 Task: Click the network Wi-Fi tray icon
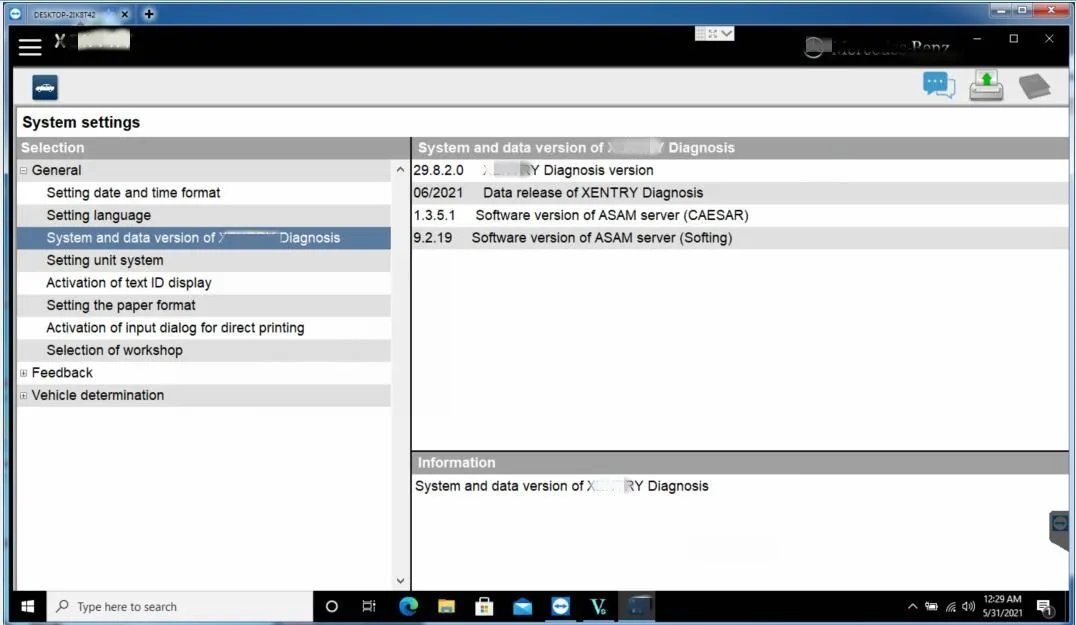(x=950, y=606)
